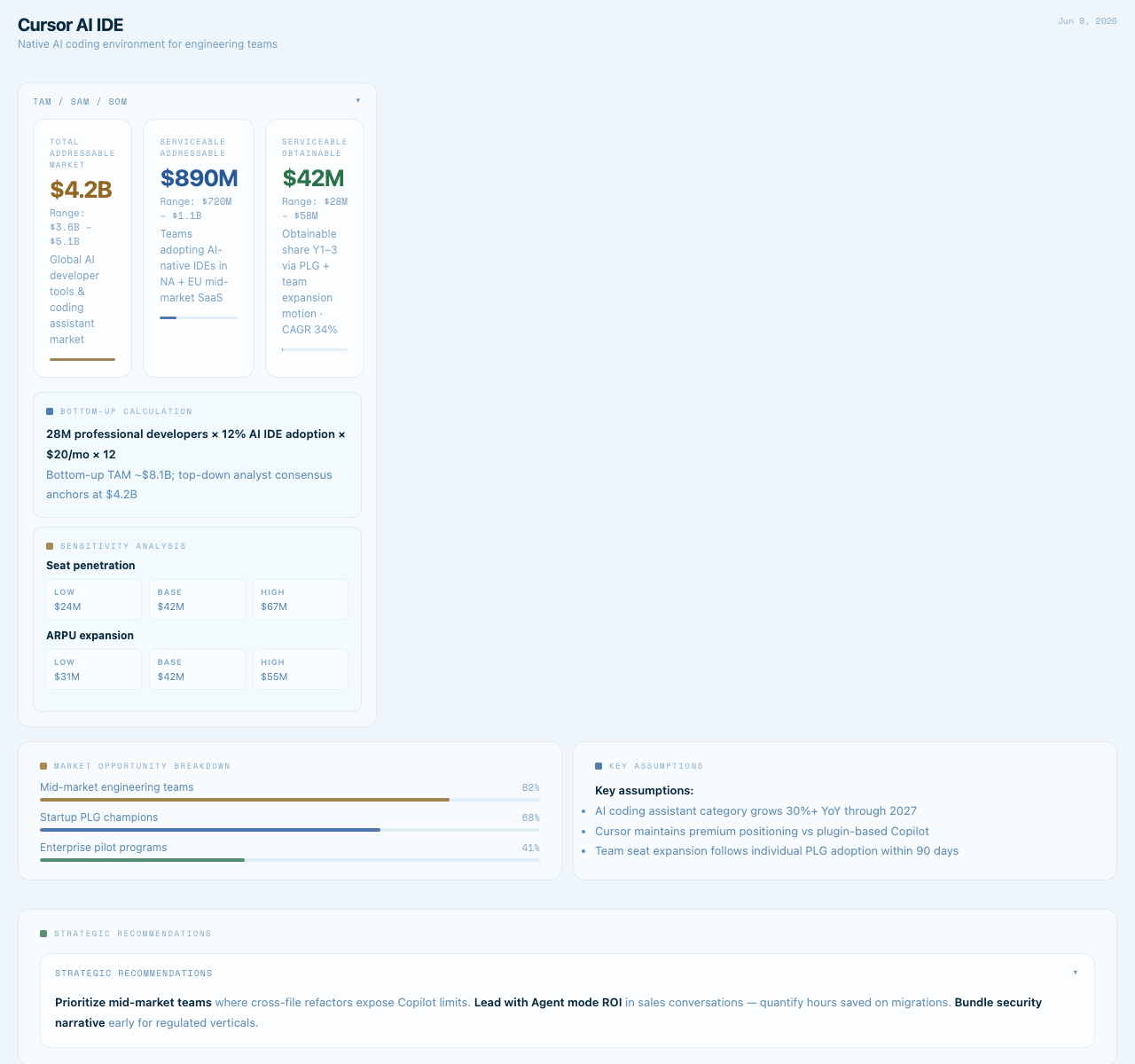The height and width of the screenshot is (1064, 1135).
Task: Click the 'Seat penetration' heading
Action: click(x=90, y=566)
